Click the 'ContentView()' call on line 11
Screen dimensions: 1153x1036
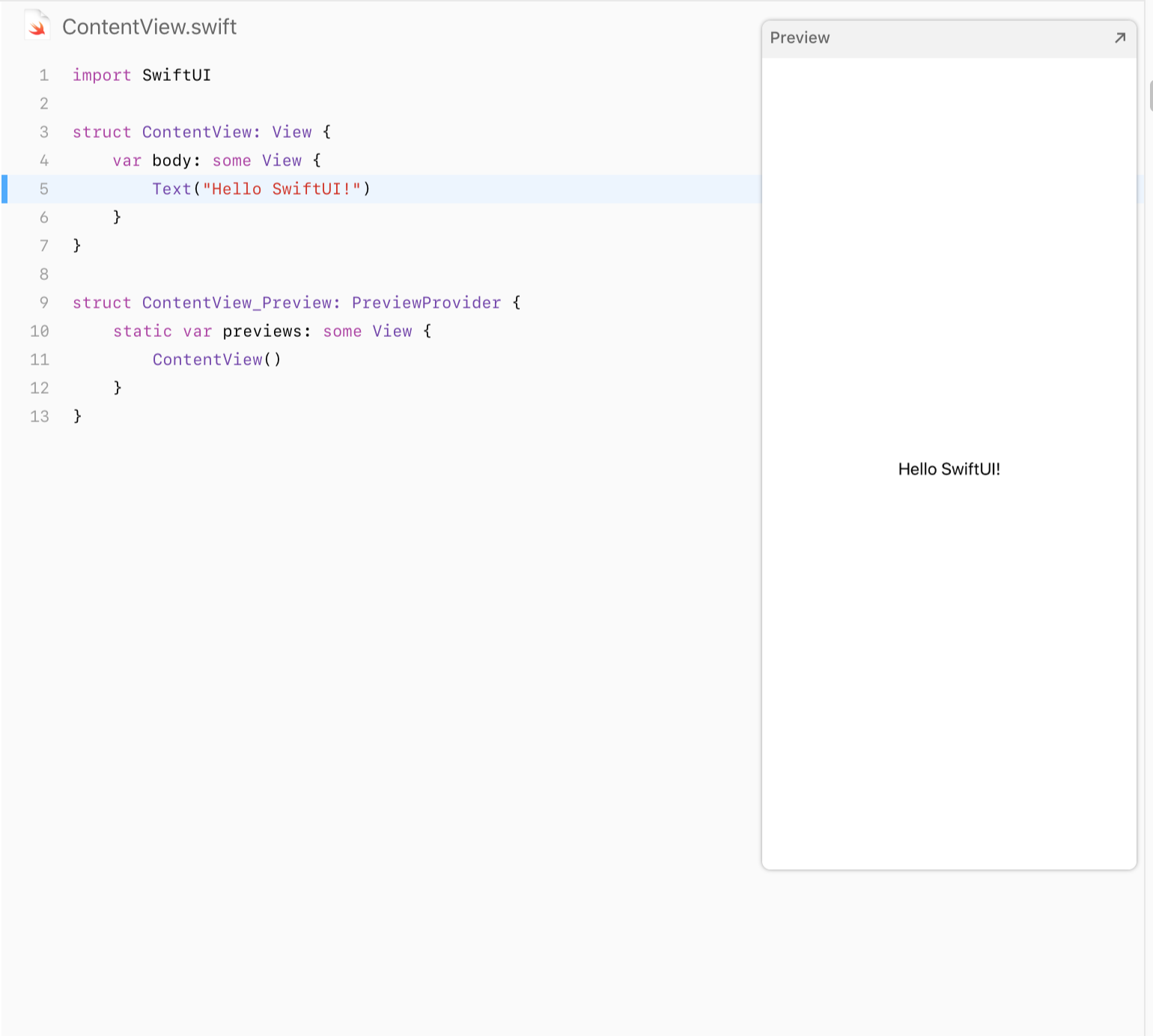[x=217, y=359]
